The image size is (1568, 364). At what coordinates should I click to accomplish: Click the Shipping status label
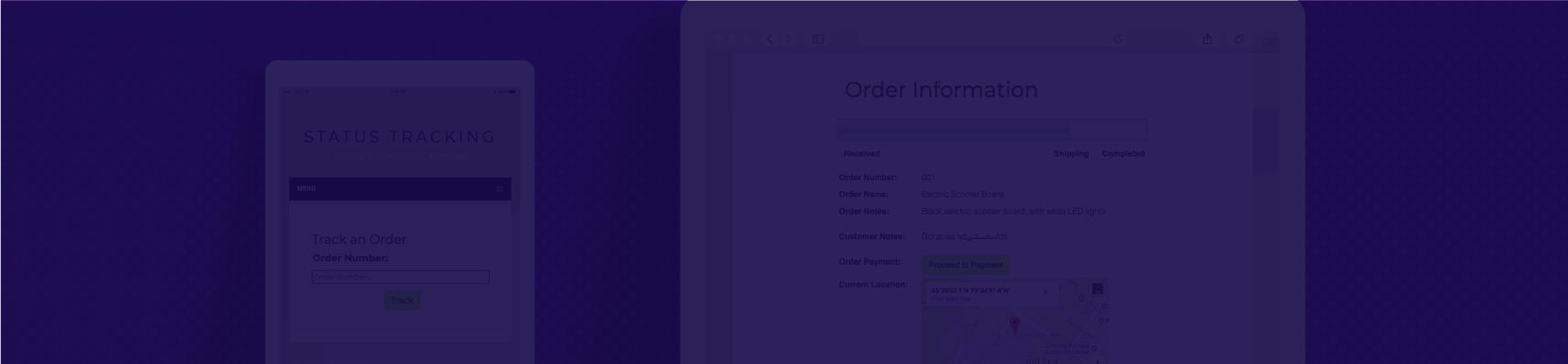[1070, 154]
